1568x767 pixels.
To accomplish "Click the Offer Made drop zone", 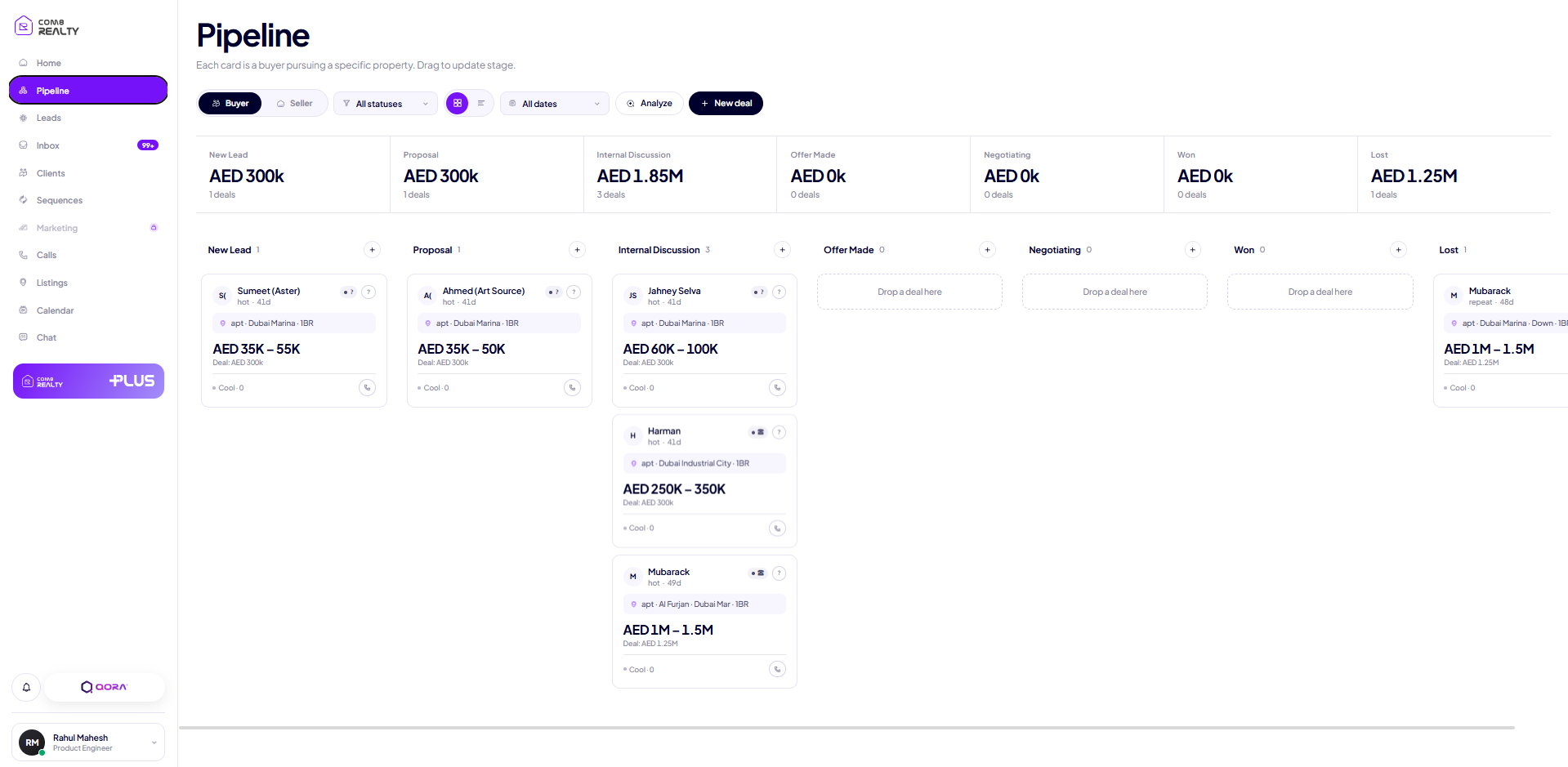I will point(909,292).
